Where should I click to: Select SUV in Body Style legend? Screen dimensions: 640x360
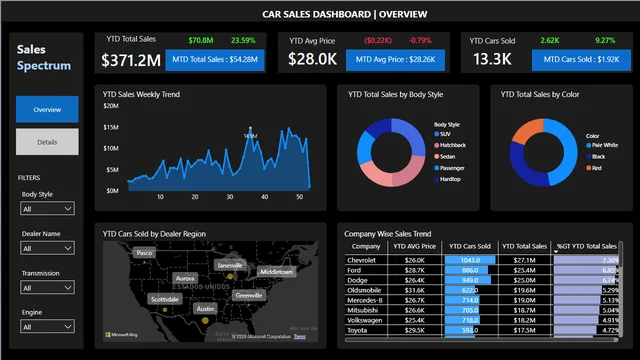pos(442,134)
